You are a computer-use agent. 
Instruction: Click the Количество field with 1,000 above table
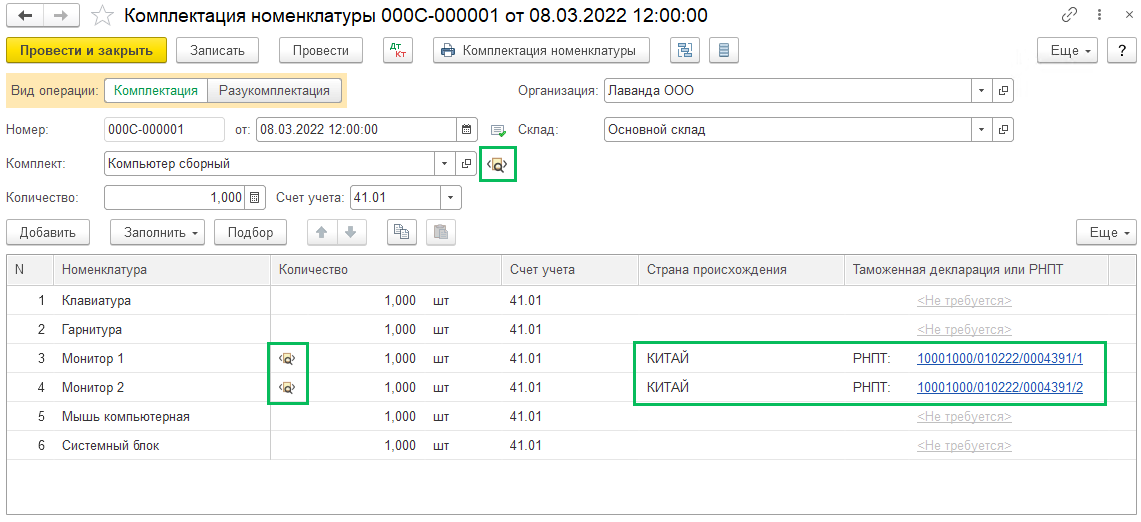175,197
